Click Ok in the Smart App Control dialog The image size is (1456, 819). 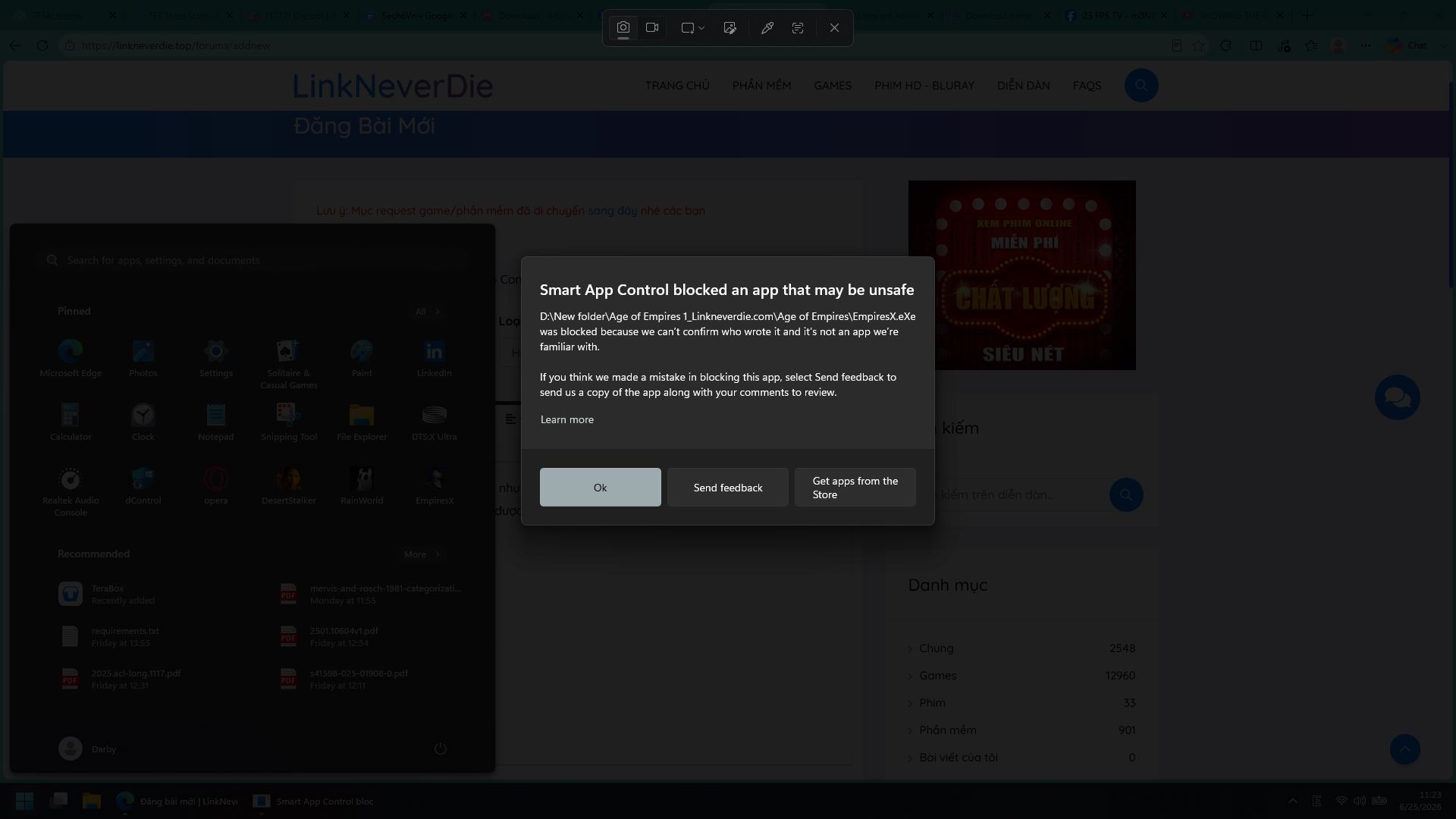[x=601, y=488]
